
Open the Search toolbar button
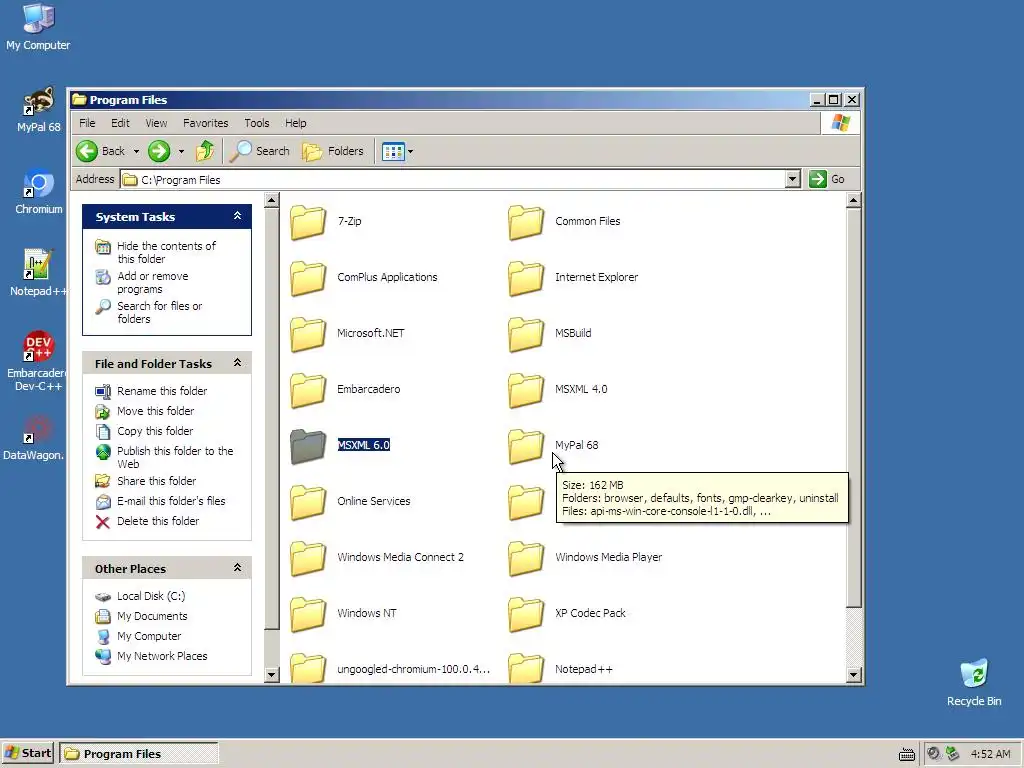coord(259,151)
